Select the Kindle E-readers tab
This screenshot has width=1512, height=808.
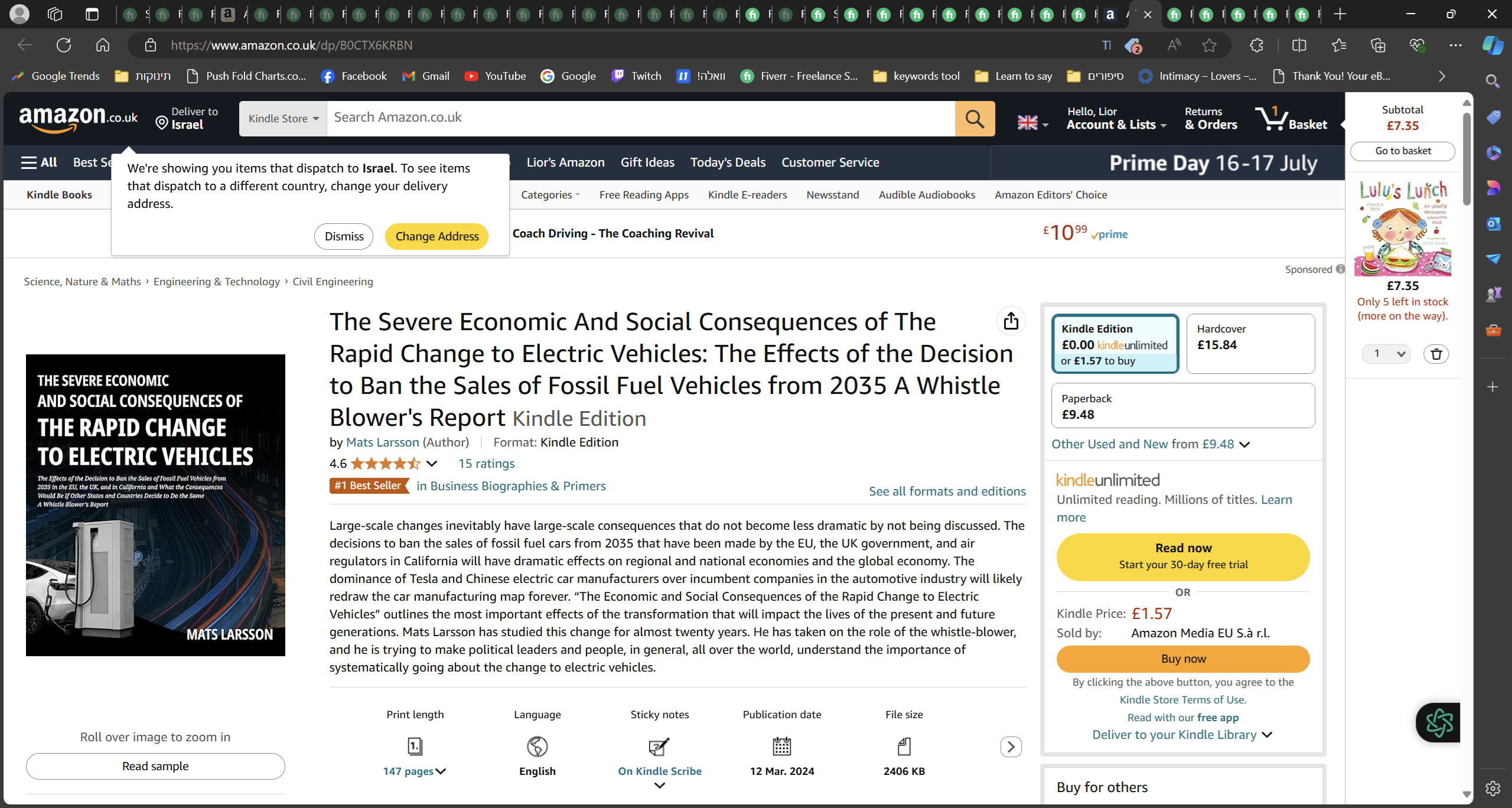click(x=747, y=195)
